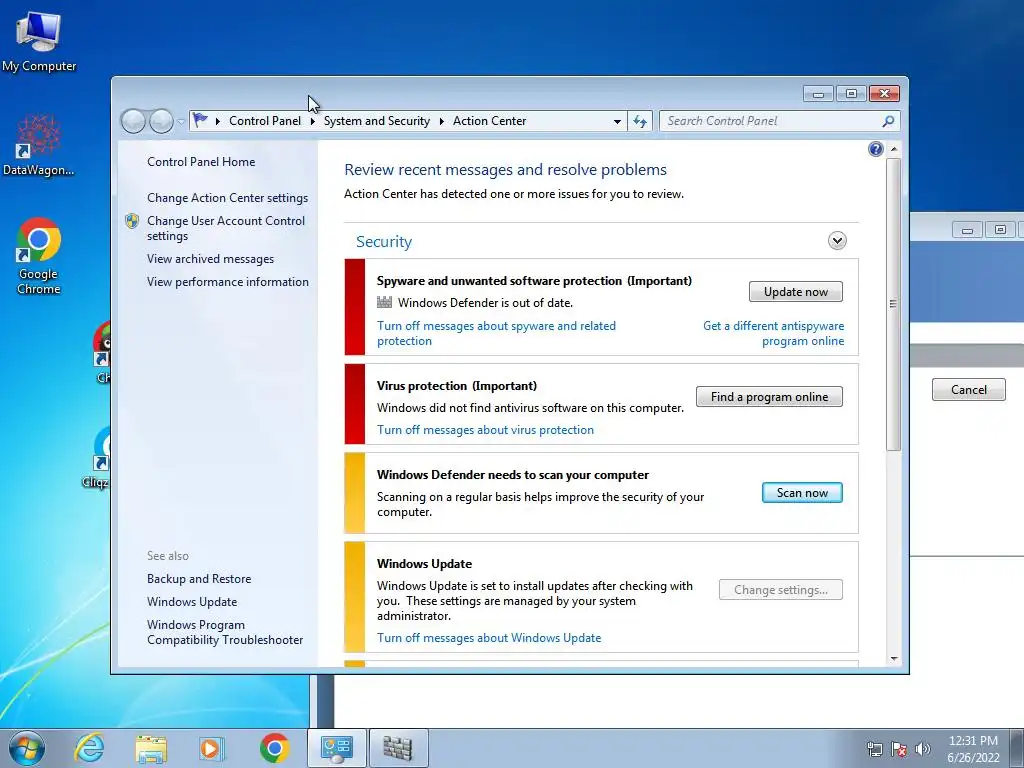Click the Change settings button for Windows Update
The width and height of the screenshot is (1024, 768).
pyautogui.click(x=780, y=590)
